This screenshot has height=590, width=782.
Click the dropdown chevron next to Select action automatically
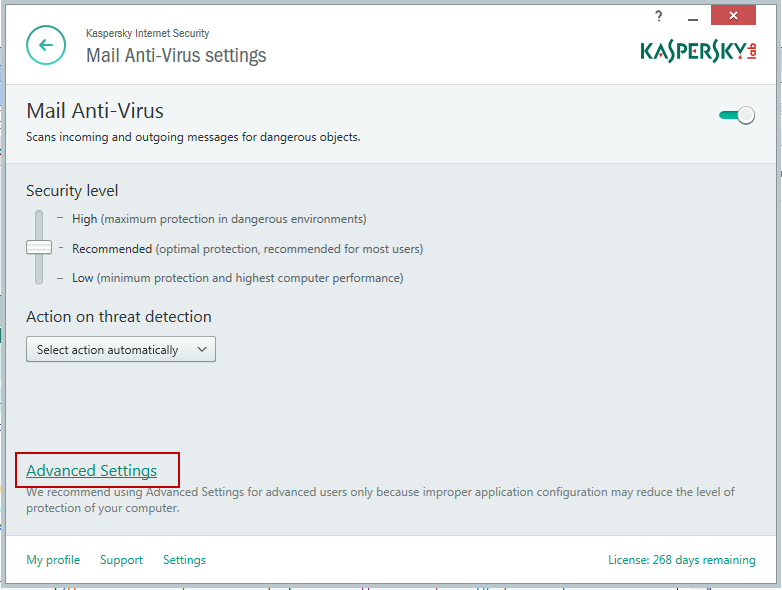click(x=202, y=349)
